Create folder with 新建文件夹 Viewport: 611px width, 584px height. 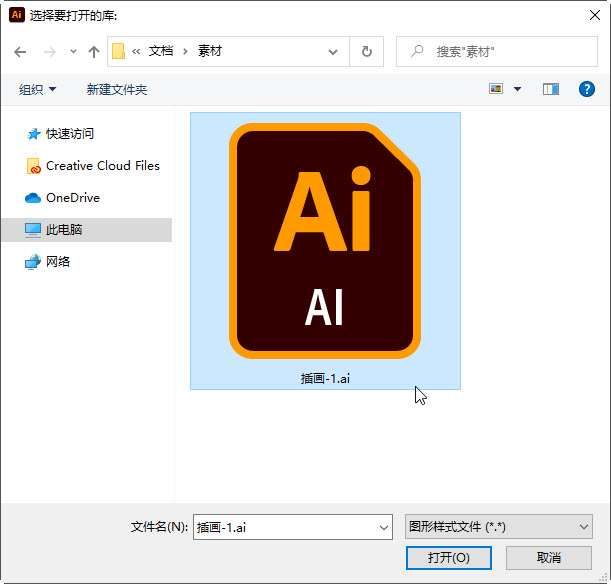117,90
